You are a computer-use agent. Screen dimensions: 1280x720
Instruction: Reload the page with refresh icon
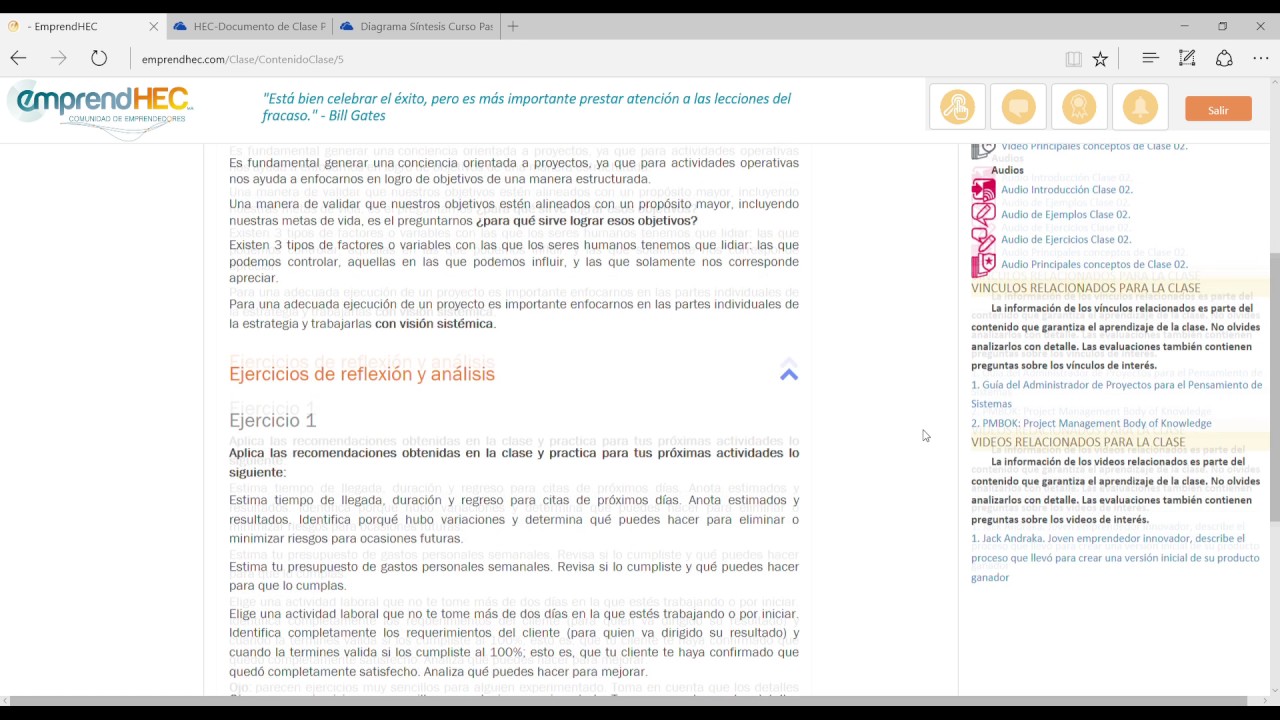click(x=99, y=58)
